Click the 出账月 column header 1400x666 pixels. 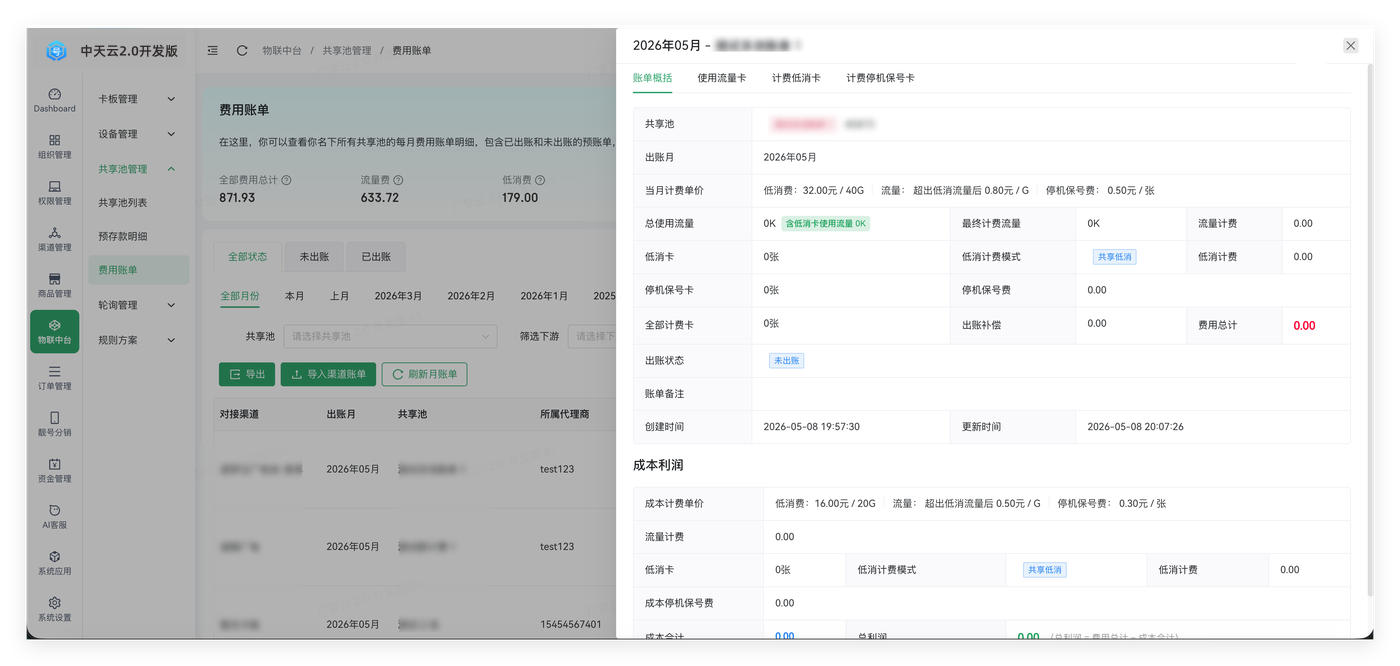[x=342, y=413]
